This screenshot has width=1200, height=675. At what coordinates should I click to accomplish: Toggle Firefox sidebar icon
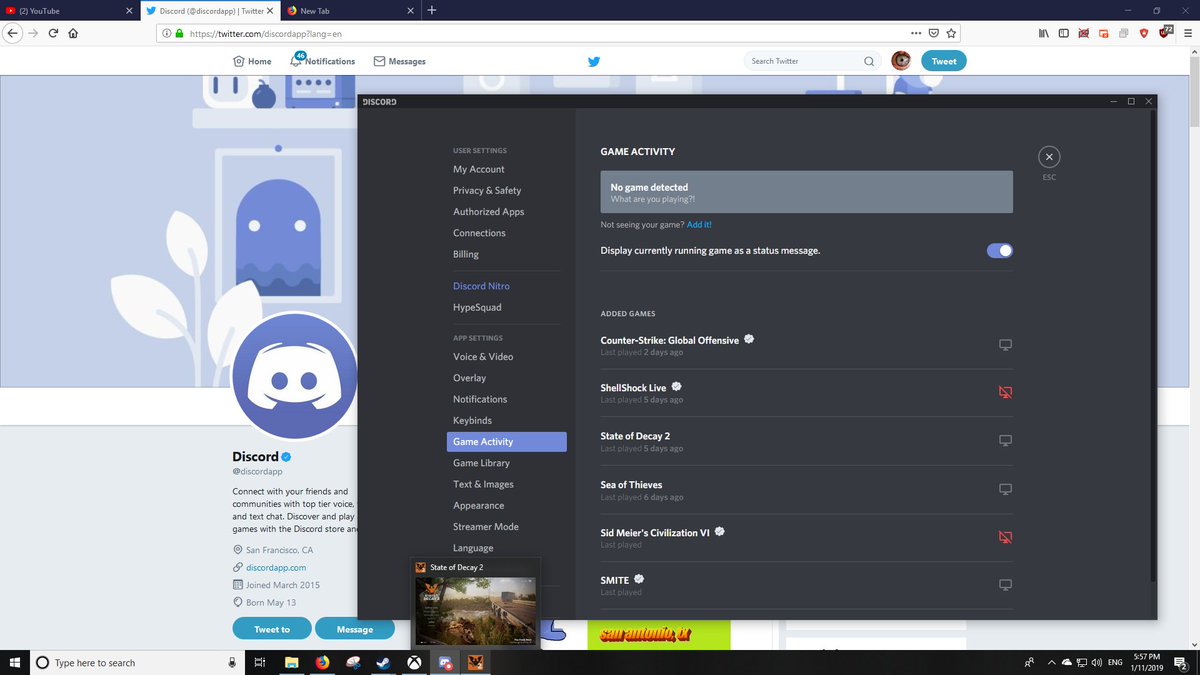1063,33
